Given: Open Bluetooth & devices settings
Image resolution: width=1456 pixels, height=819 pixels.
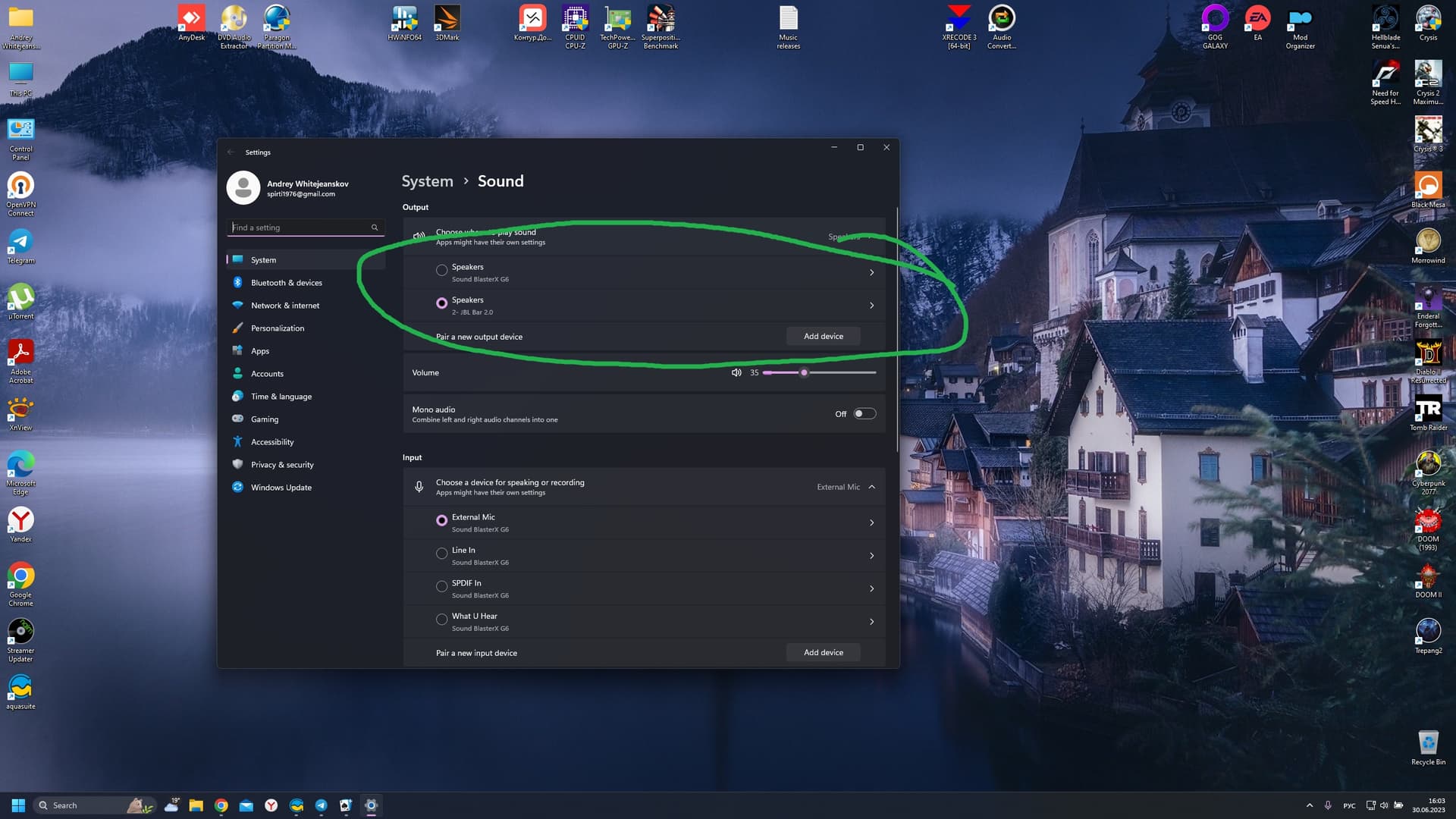Looking at the screenshot, I should tap(286, 283).
